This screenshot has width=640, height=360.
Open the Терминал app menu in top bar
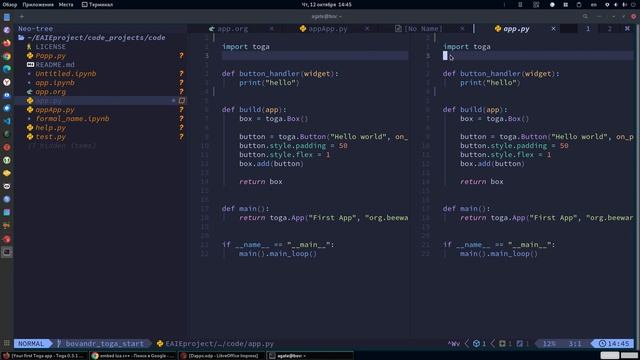[x=97, y=4]
